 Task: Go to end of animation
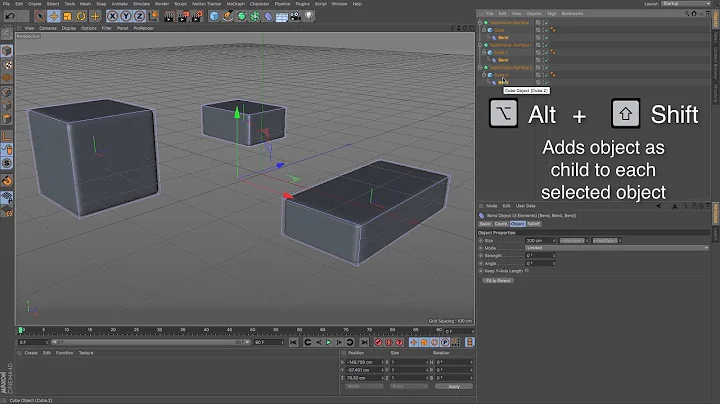click(x=364, y=342)
